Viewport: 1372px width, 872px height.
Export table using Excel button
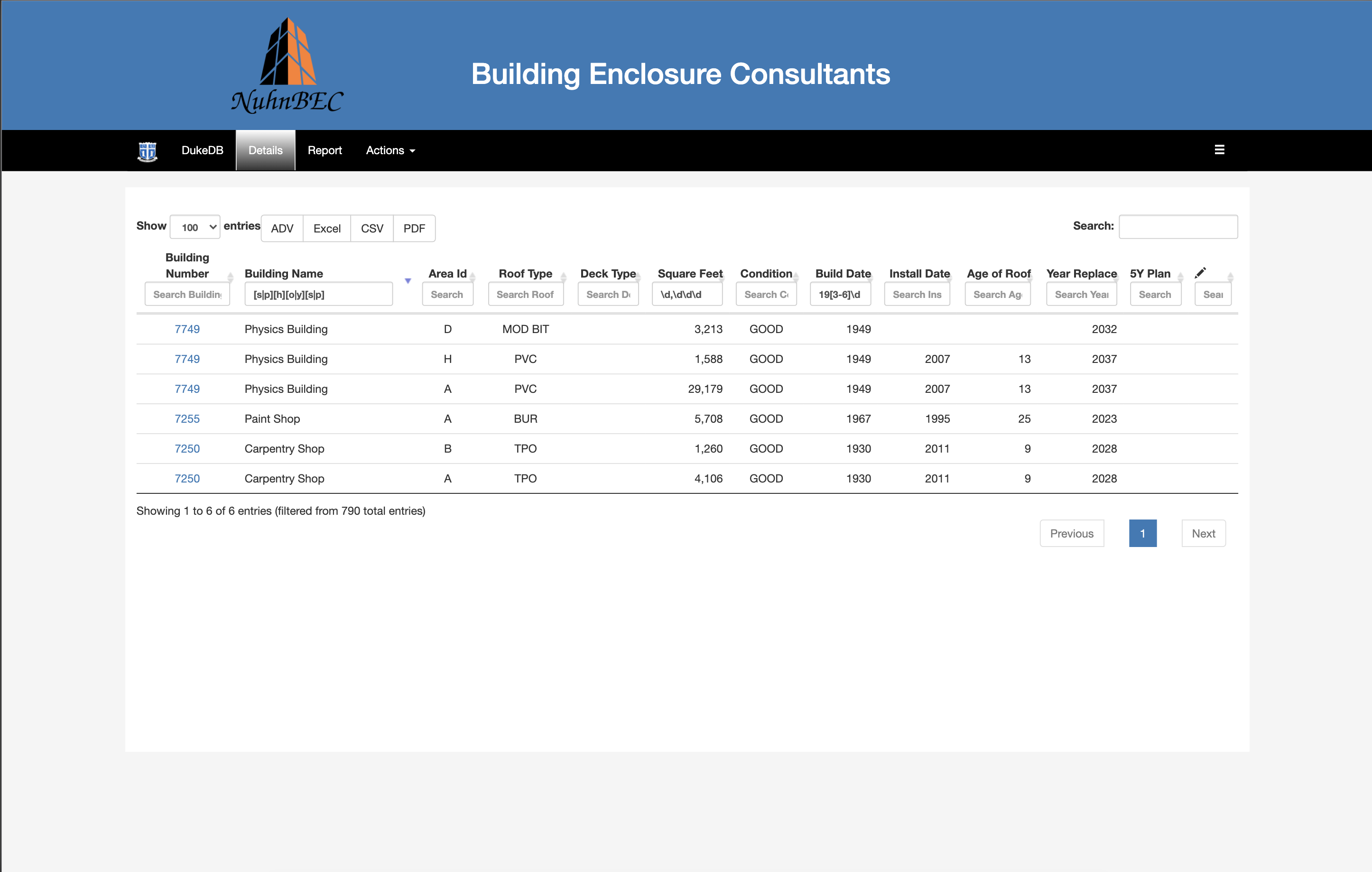click(326, 229)
